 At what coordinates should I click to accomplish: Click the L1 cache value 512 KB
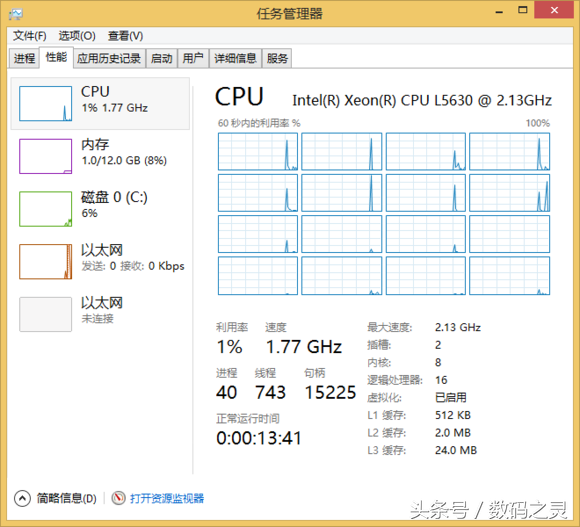[x=453, y=415]
